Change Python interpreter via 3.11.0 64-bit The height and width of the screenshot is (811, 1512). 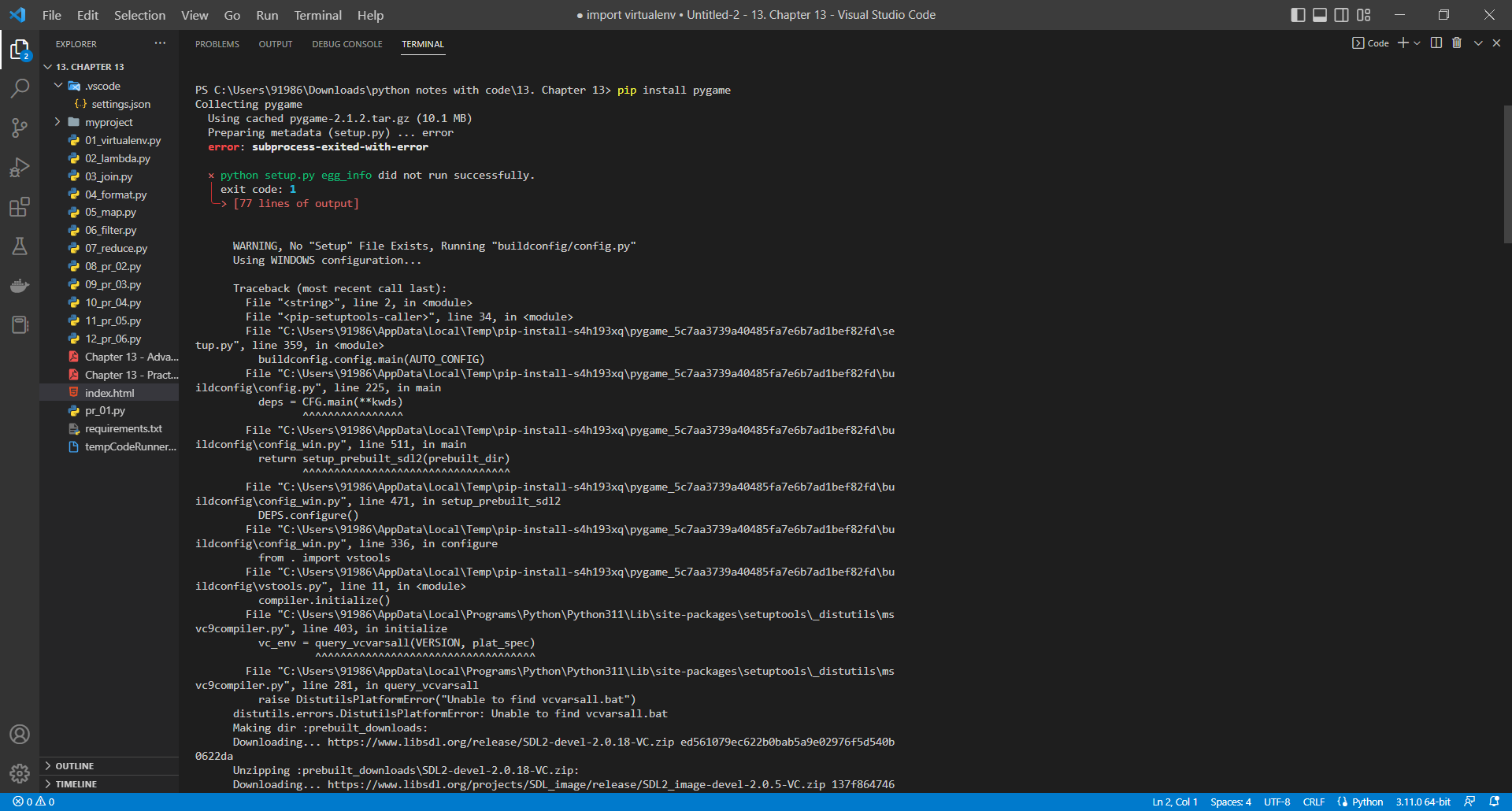1422,802
